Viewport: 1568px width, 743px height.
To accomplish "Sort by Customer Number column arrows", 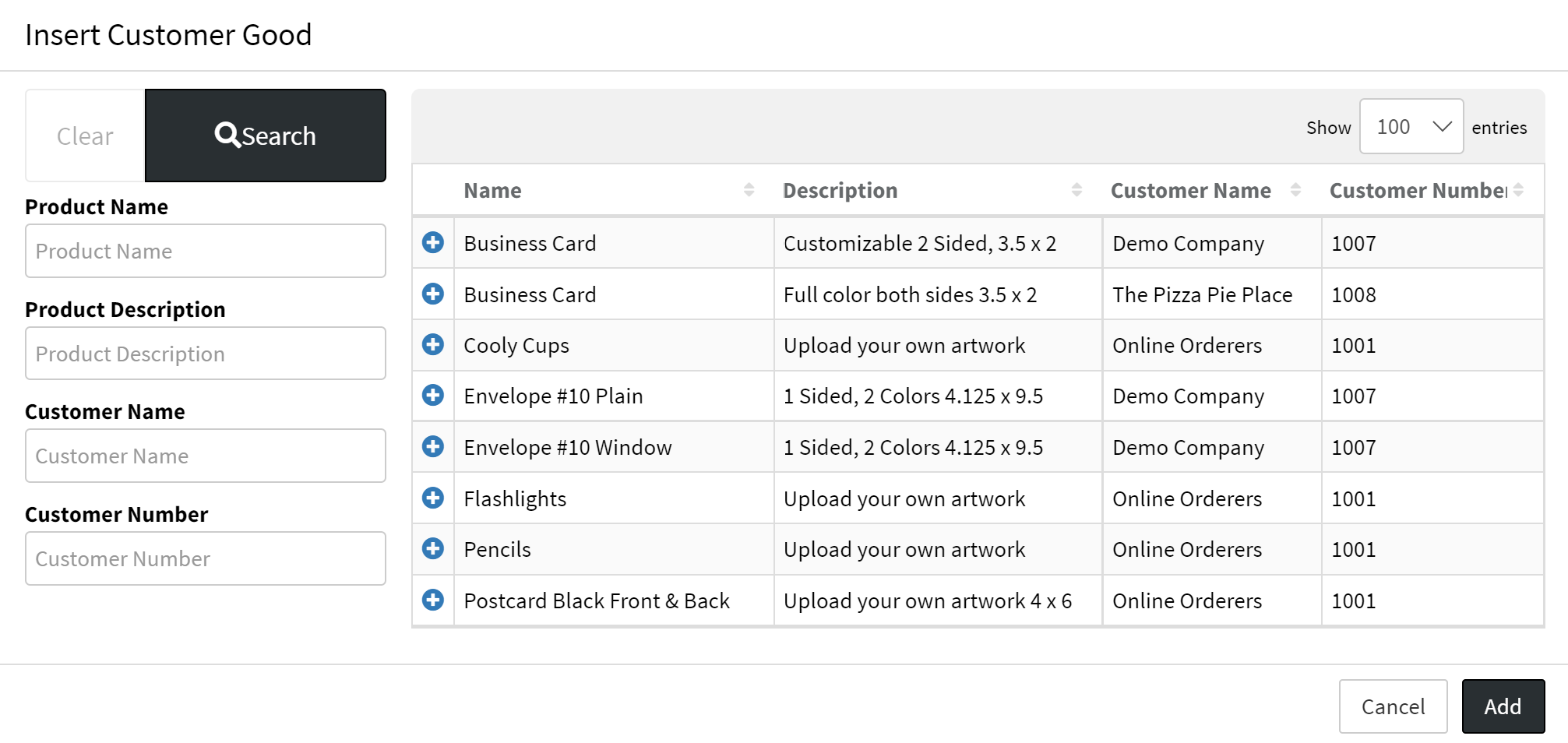I will pos(1518,189).
